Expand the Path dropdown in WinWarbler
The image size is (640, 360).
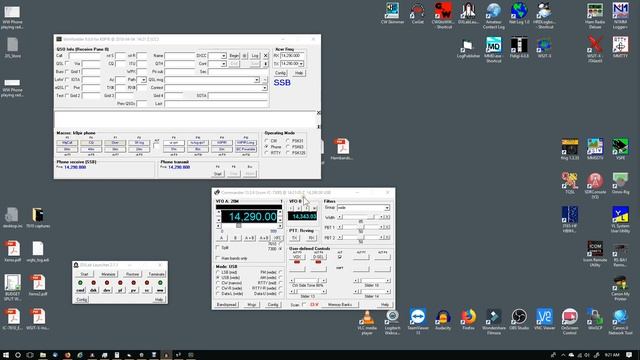tap(144, 80)
